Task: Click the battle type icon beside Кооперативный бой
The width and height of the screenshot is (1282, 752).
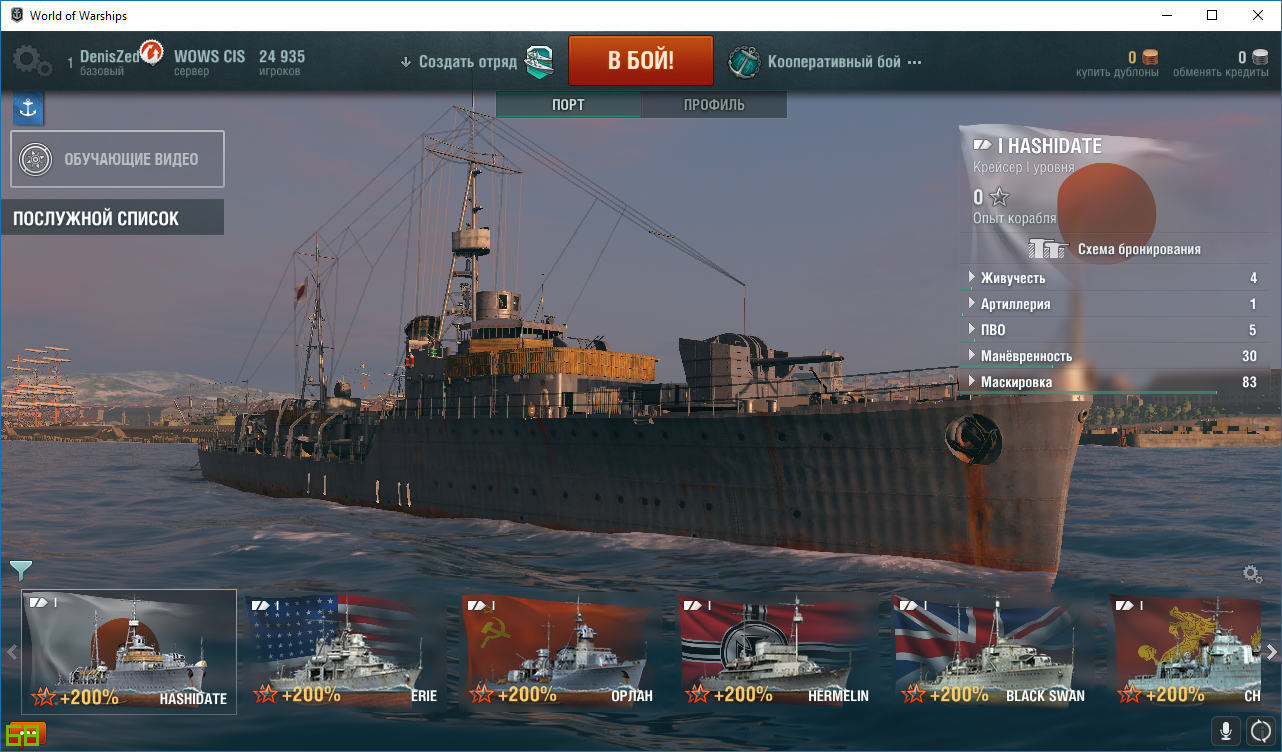Action: [x=744, y=61]
